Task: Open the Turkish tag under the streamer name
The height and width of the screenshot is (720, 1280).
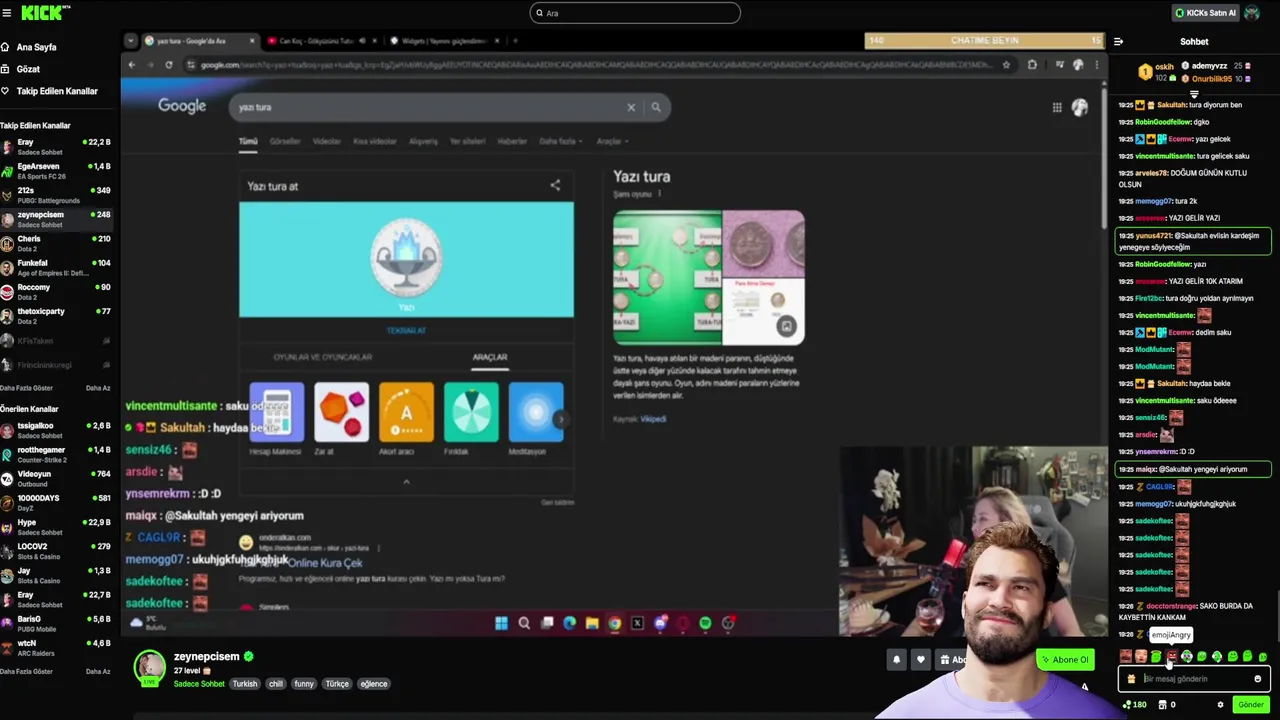Action: (245, 684)
